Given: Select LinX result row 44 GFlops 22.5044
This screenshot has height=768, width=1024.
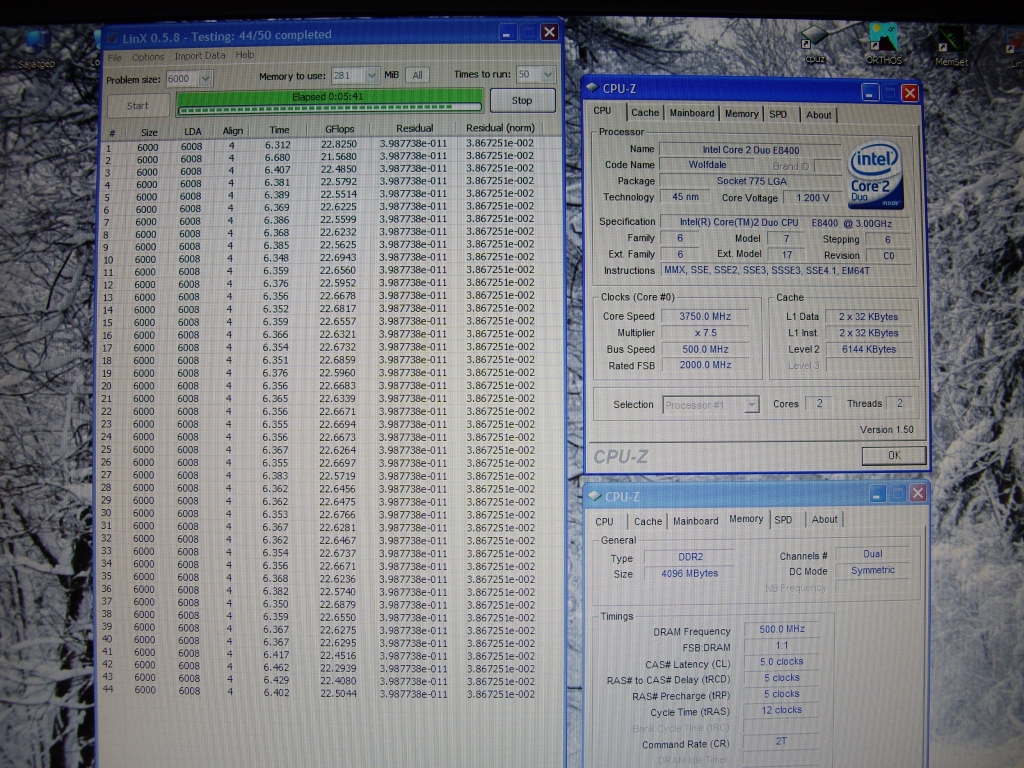Looking at the screenshot, I should (x=338, y=693).
